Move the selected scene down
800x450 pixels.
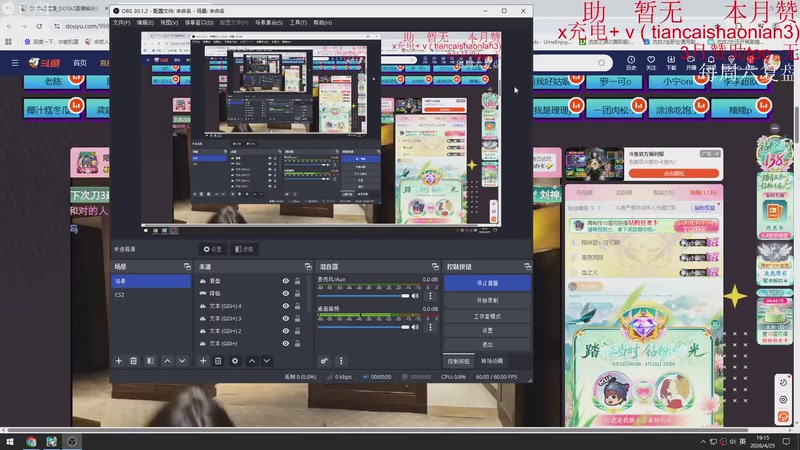[x=182, y=361]
